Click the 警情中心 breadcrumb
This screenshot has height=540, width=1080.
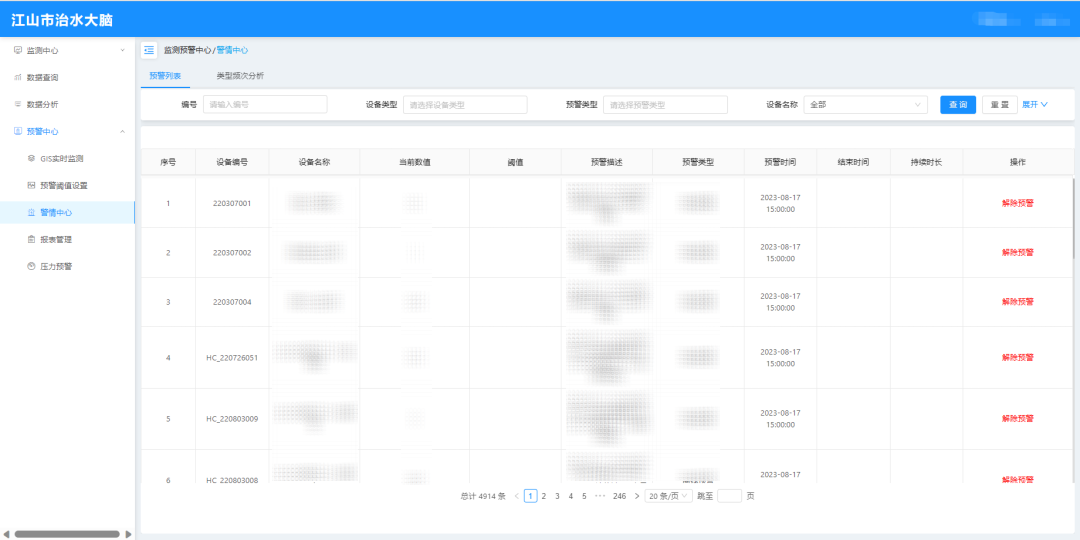pyautogui.click(x=233, y=50)
